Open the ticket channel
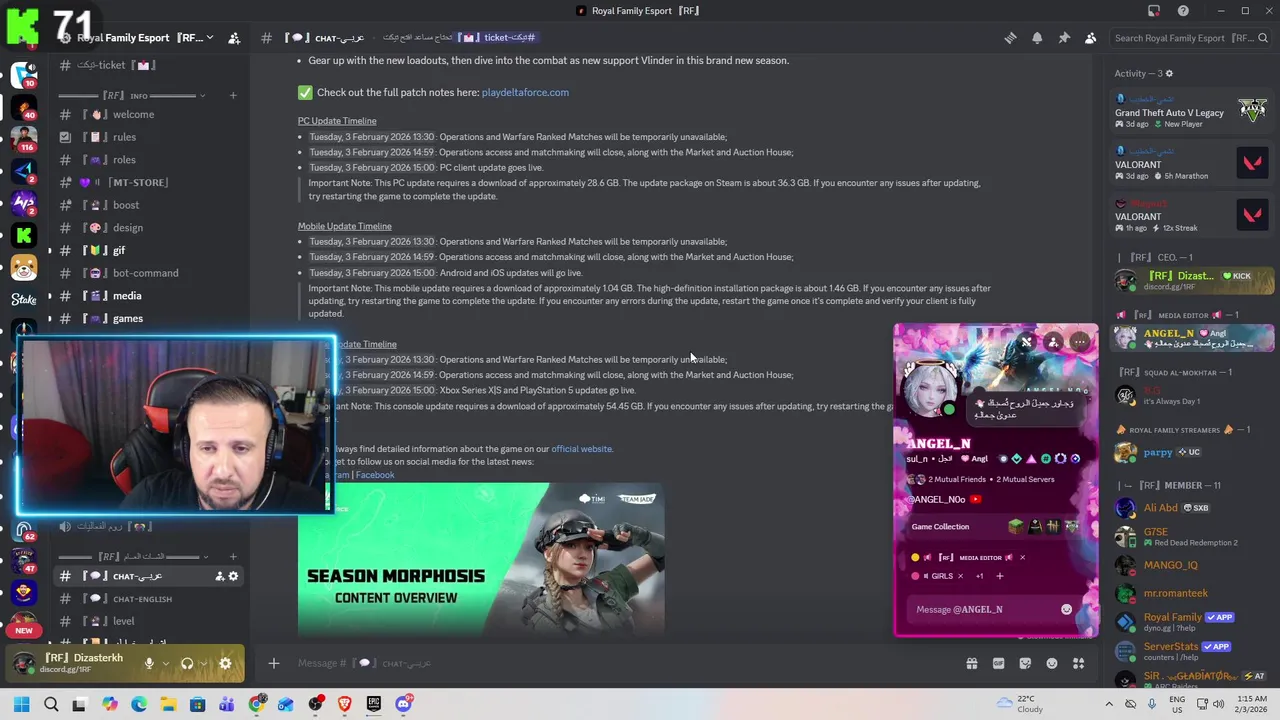This screenshot has width=1280, height=720. click(151, 65)
